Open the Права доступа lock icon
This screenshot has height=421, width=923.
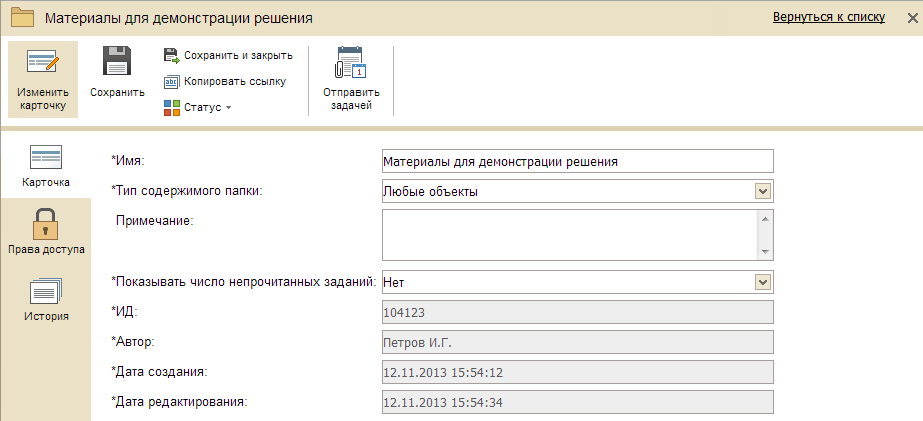tap(46, 223)
